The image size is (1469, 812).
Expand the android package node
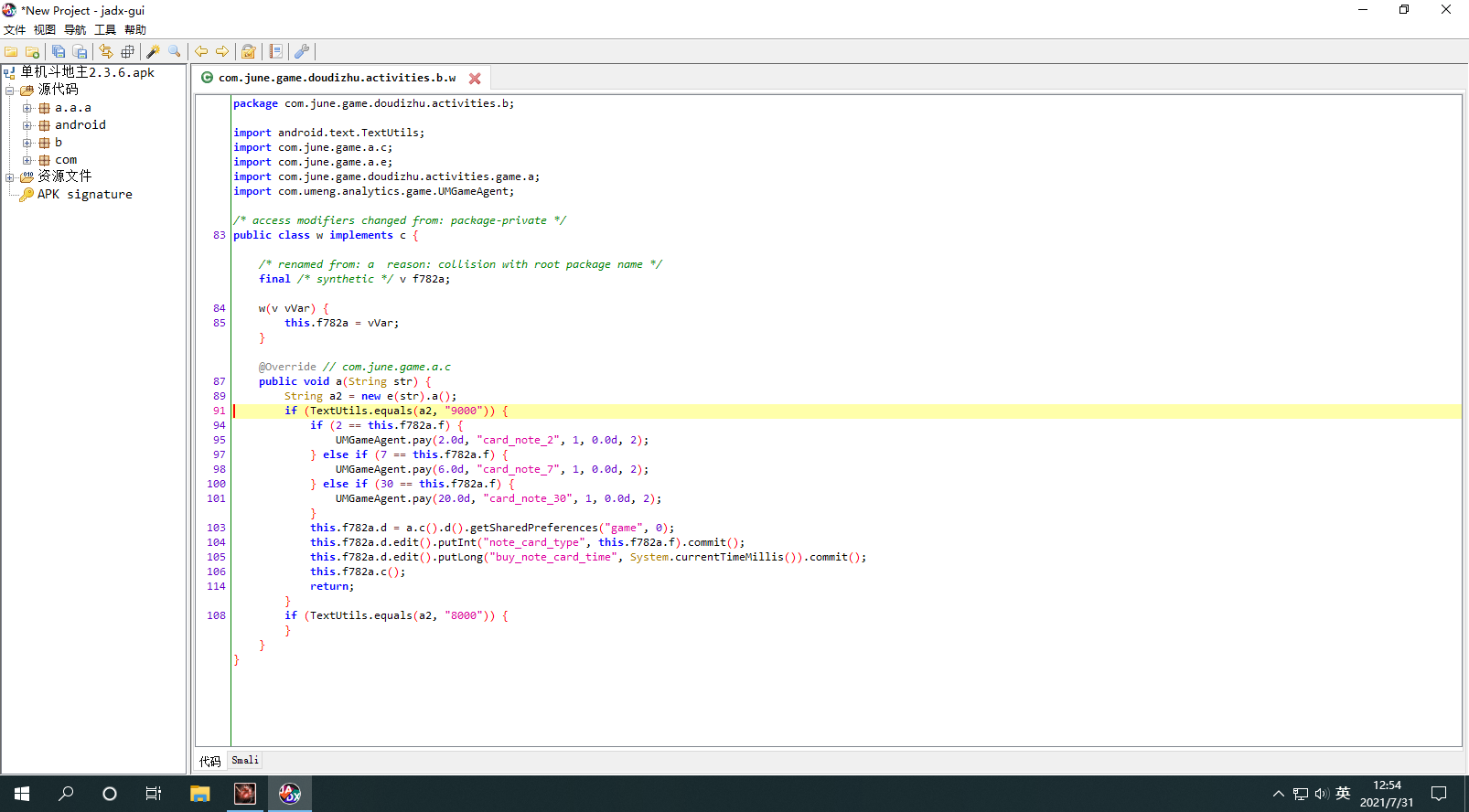coord(27,125)
